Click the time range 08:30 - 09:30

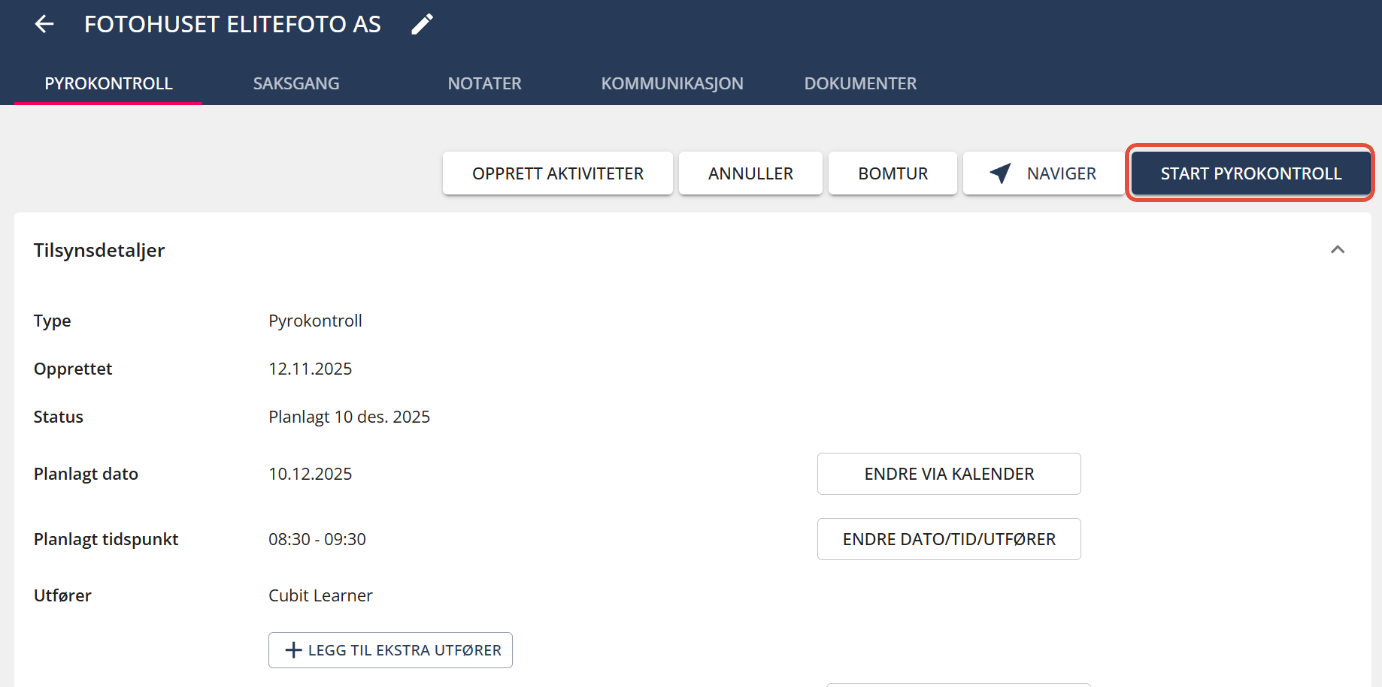(x=317, y=539)
